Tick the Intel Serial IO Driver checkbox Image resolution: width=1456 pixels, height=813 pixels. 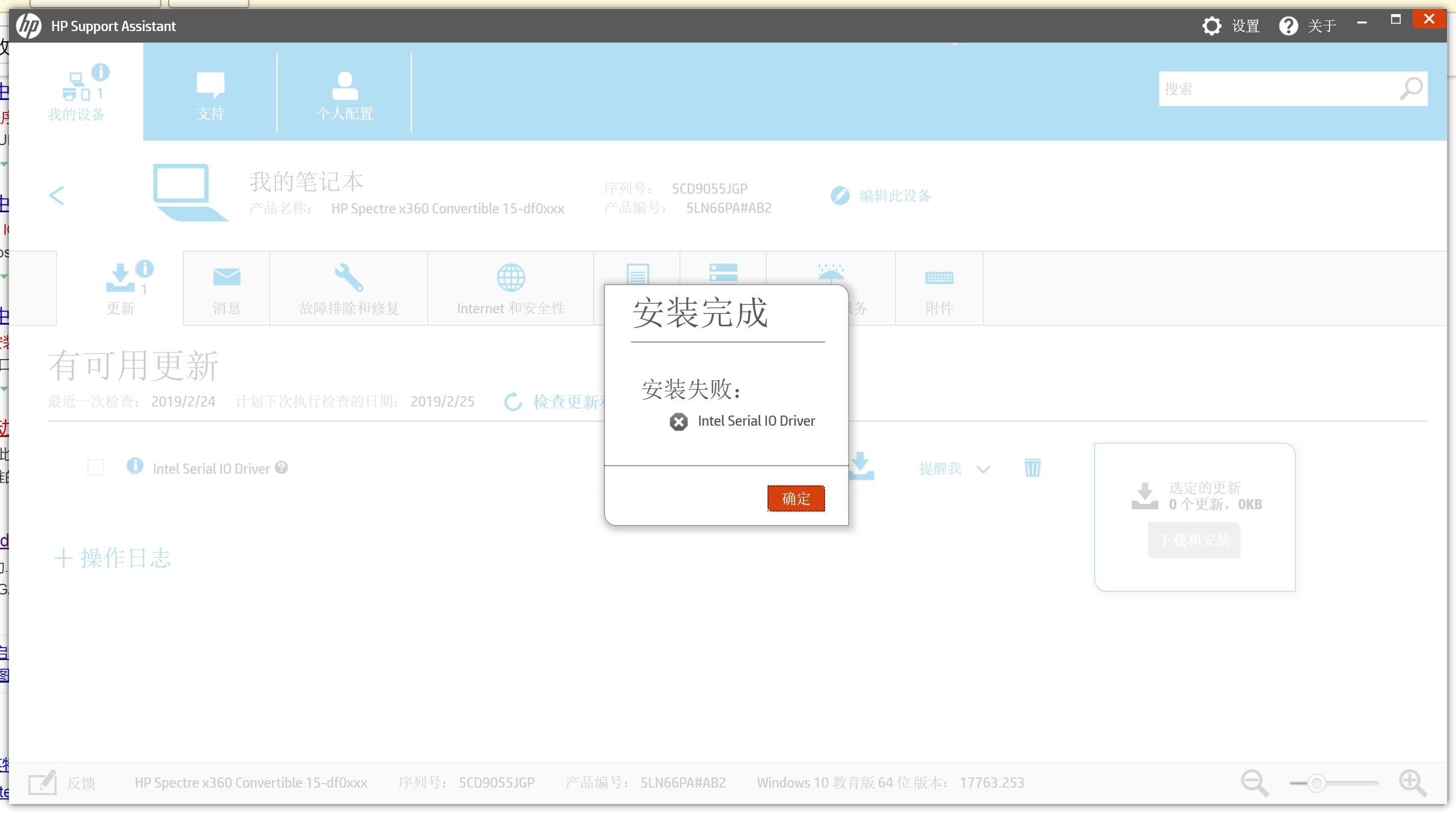pyautogui.click(x=96, y=467)
